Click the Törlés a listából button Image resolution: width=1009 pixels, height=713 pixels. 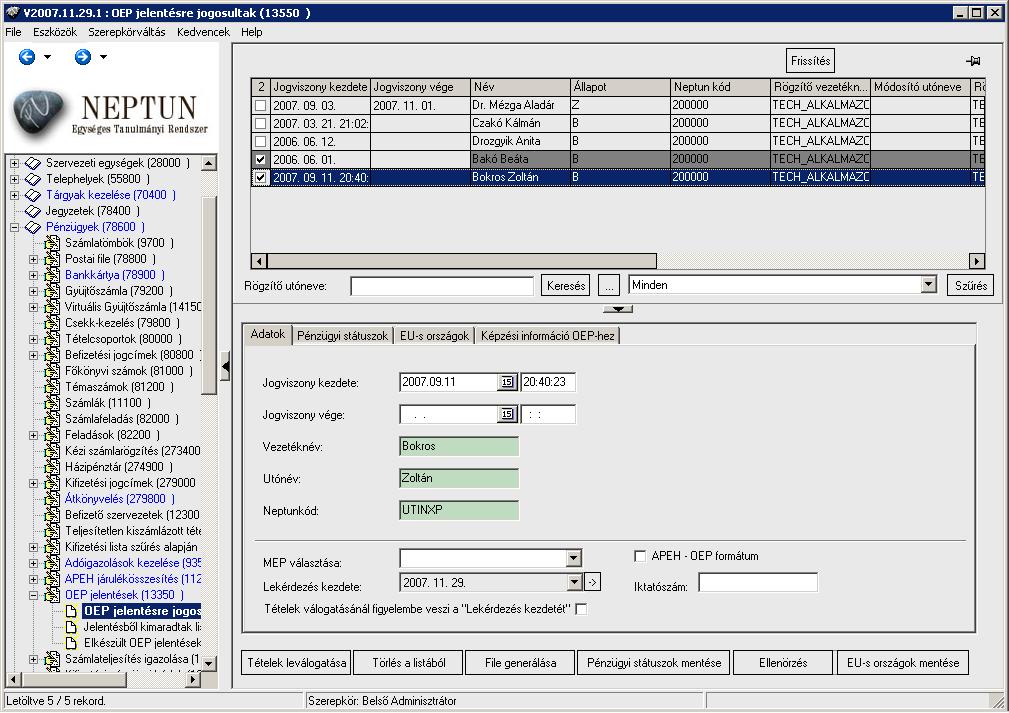(409, 663)
